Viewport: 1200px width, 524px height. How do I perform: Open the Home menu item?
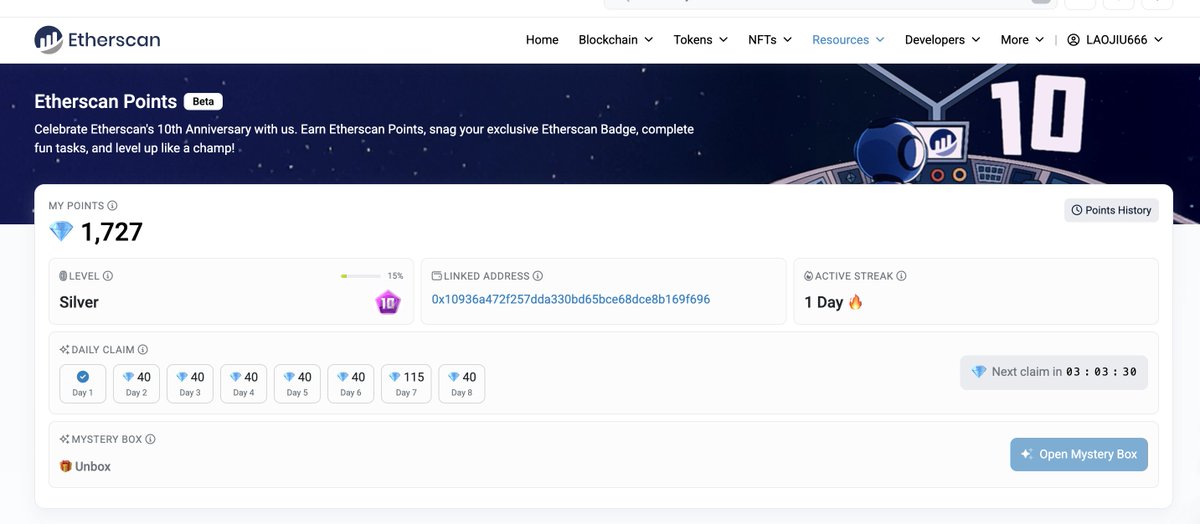[x=542, y=40]
